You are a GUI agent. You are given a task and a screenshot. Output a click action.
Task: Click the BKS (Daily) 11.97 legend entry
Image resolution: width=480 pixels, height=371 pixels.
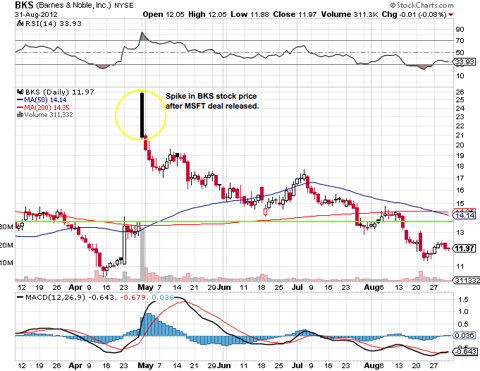coord(60,92)
